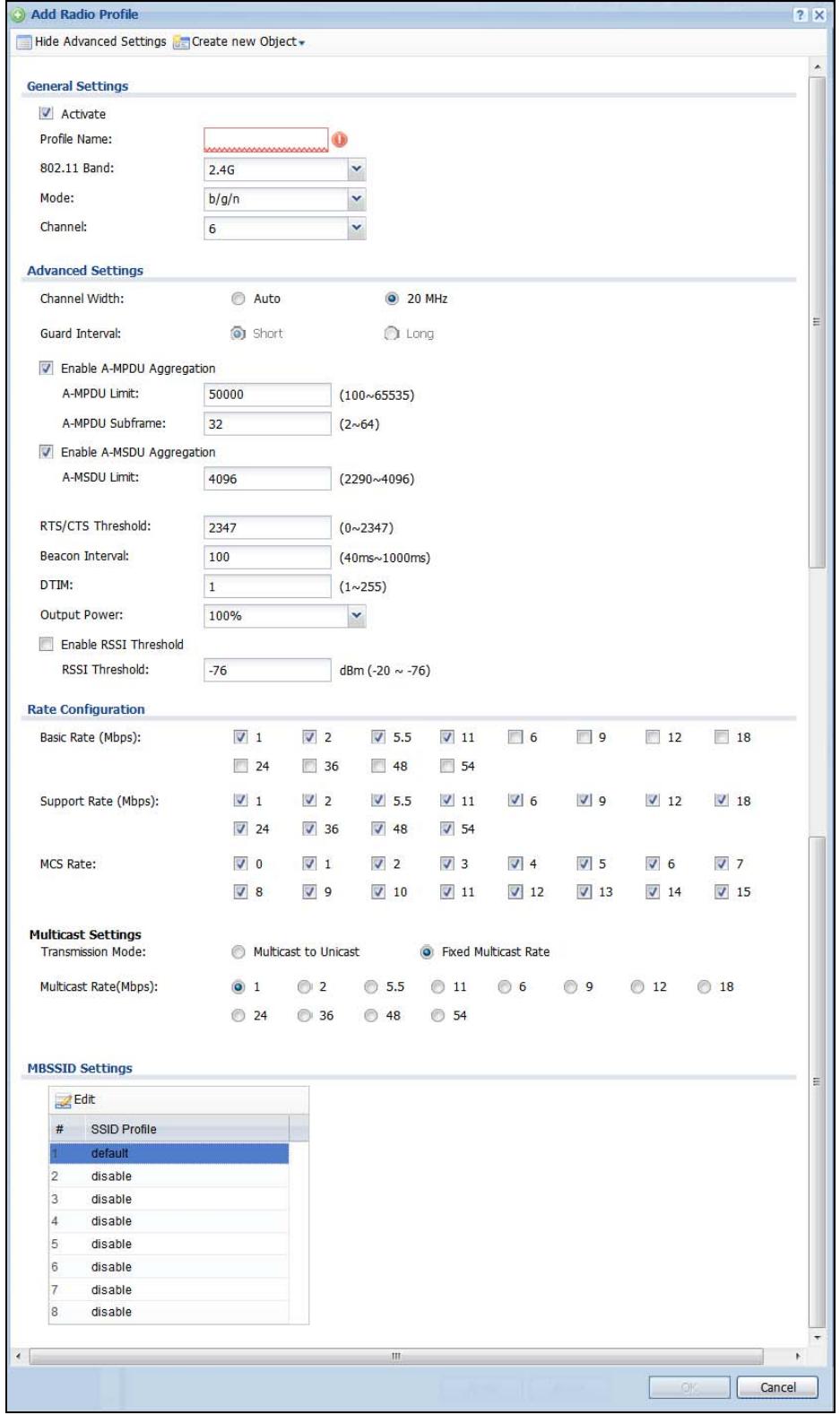Close the Add Radio Profile dialog
840x1415 pixels.
pyautogui.click(x=818, y=15)
